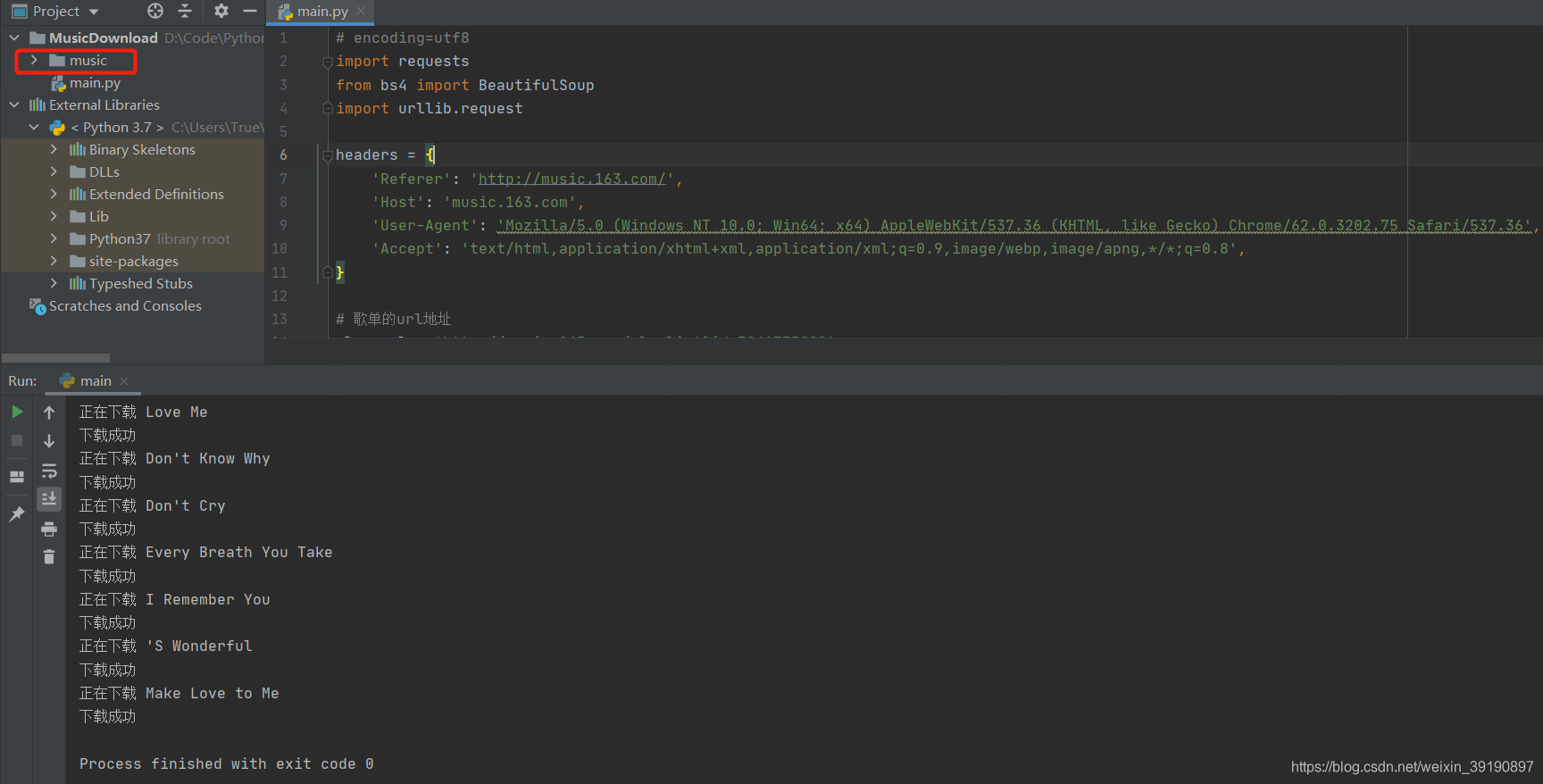Viewport: 1543px width, 784px height.
Task: Click the 'from bs4 import BeautifulSoup' line
Action: pyautogui.click(x=464, y=86)
